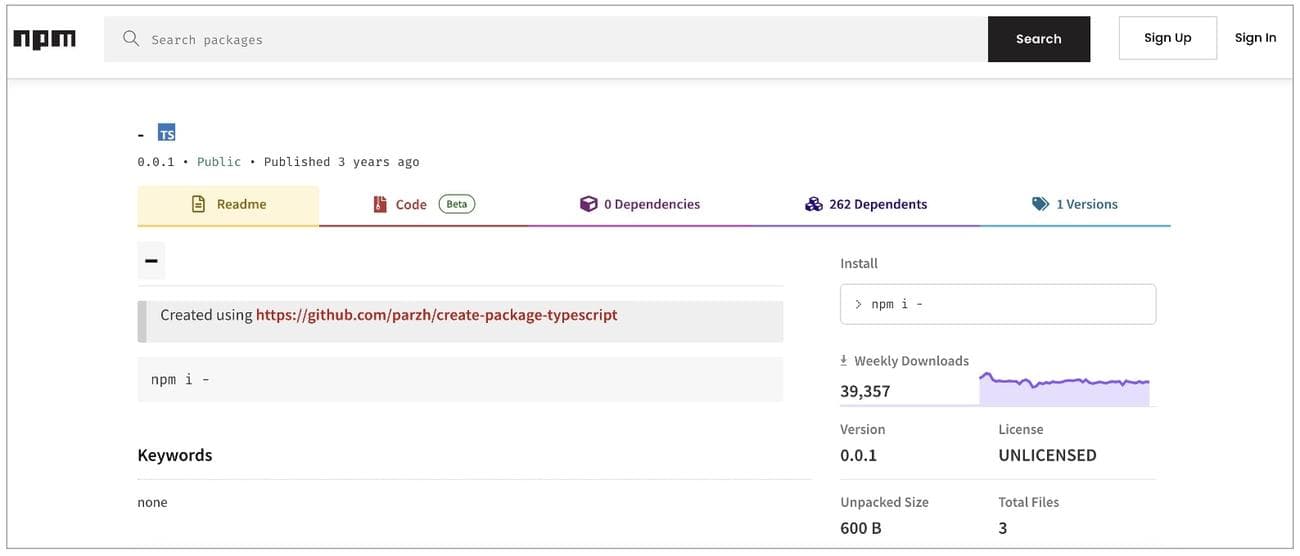Click the weekly downloads sparkline chart
This screenshot has width=1300, height=556.
(x=1064, y=389)
